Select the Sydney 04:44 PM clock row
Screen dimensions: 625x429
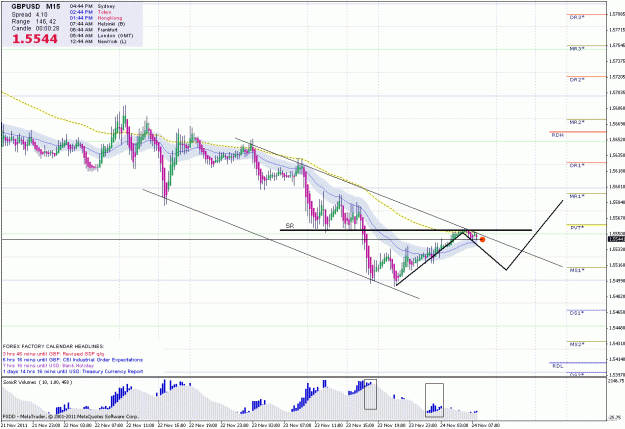[92, 6]
